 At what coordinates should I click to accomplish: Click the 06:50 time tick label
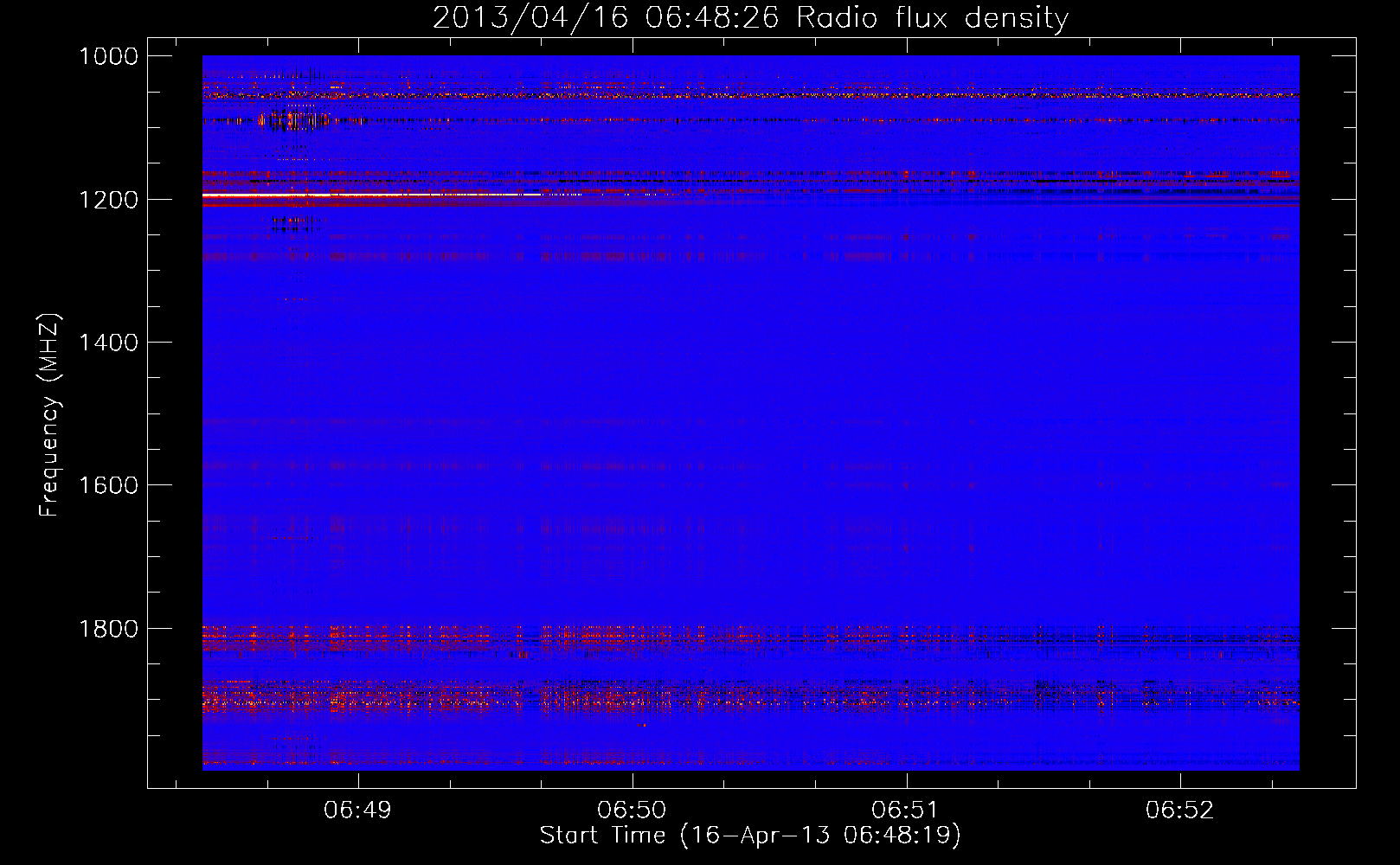click(x=632, y=811)
